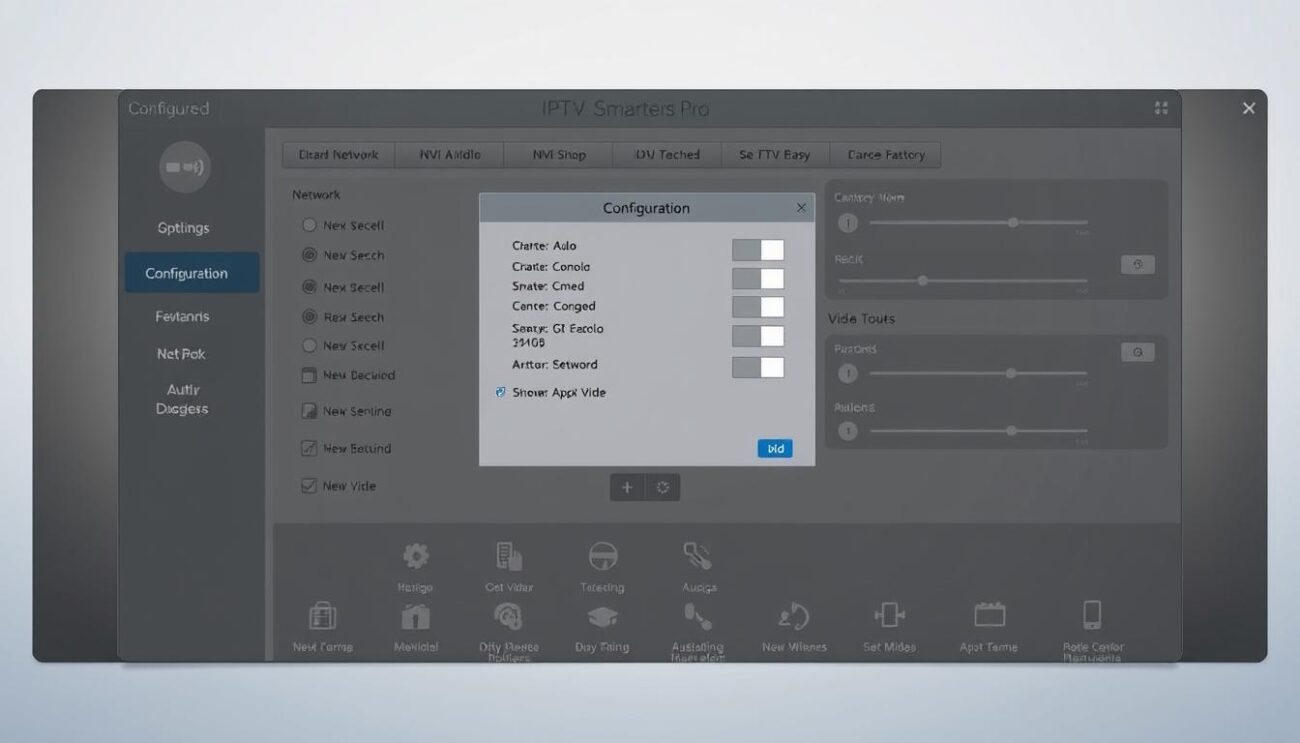Uncheck the New Vide checkbox
Viewport: 1300px width, 743px height.
(x=309, y=486)
